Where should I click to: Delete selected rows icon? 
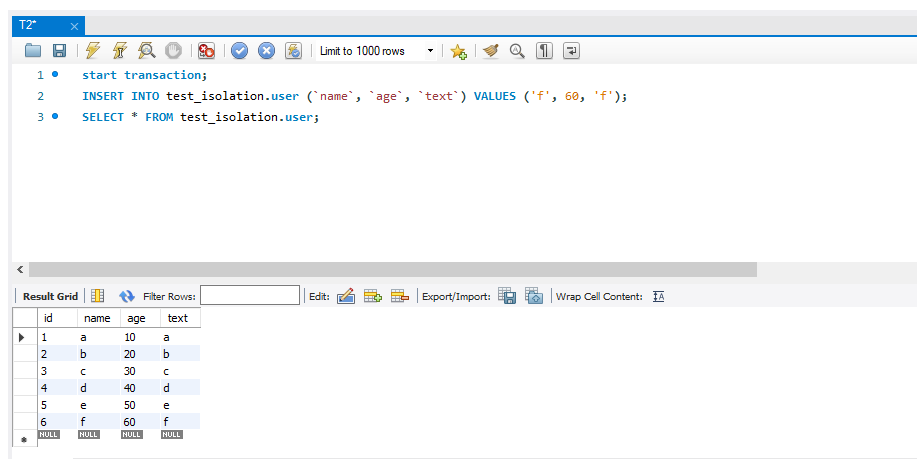click(400, 296)
